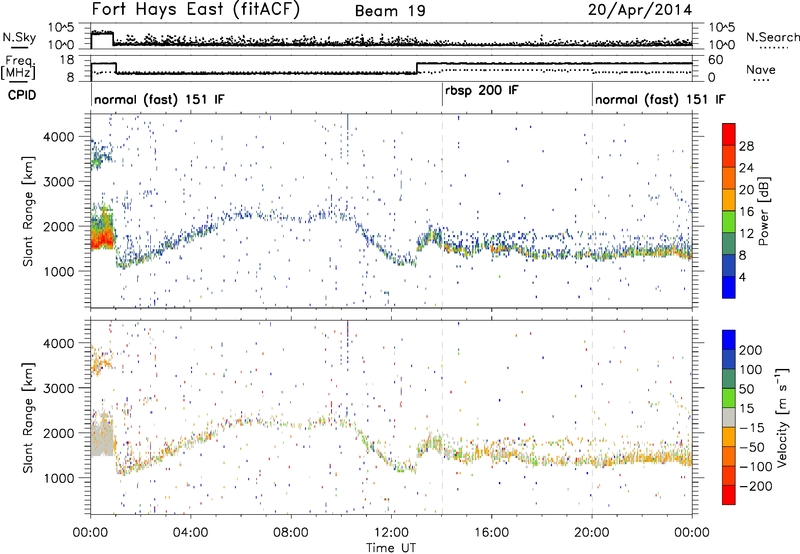Pick the blue top segment of the velocity colorbar
800x554 pixels.
(x=729, y=340)
